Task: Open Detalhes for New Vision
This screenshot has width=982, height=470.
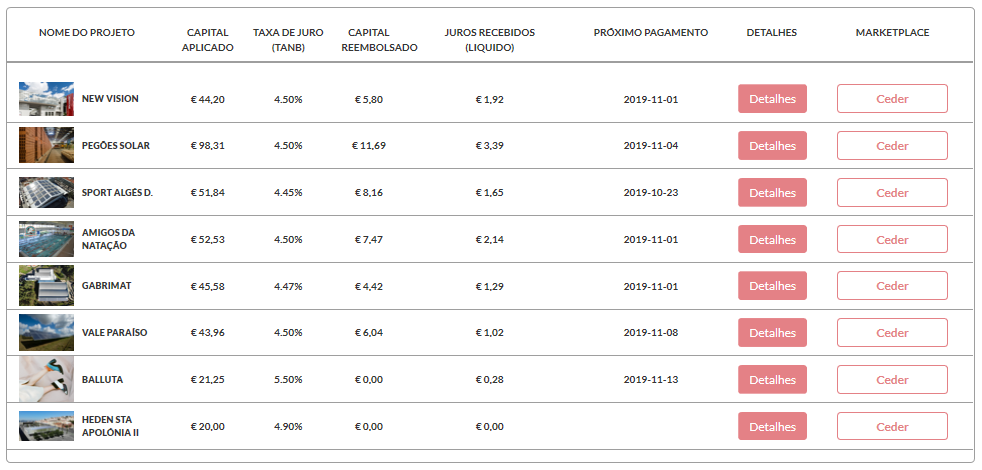Action: pos(772,99)
